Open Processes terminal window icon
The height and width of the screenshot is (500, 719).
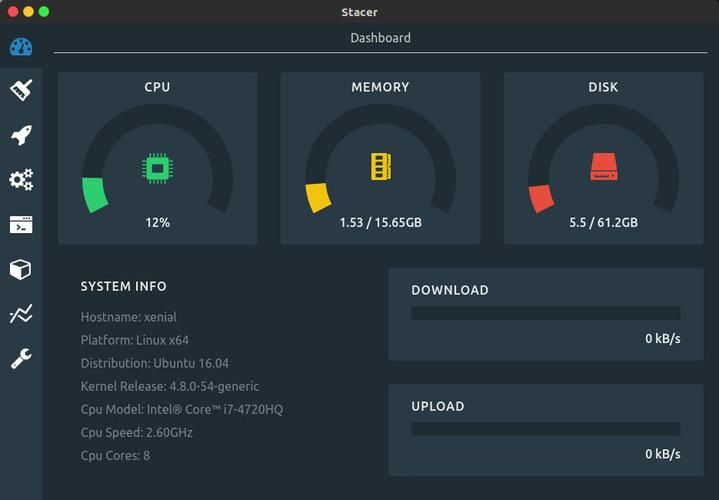click(21, 224)
